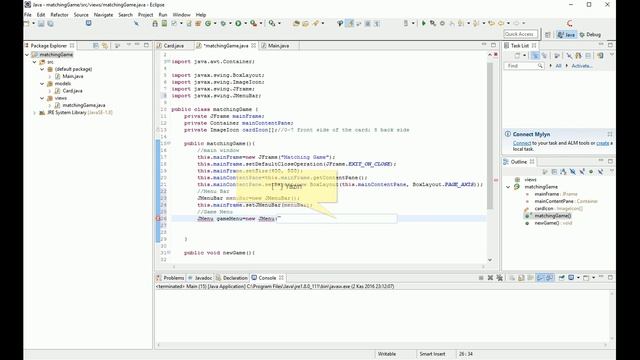Collapse matchingGame class in Outline
The image size is (640, 360).
coord(508,187)
